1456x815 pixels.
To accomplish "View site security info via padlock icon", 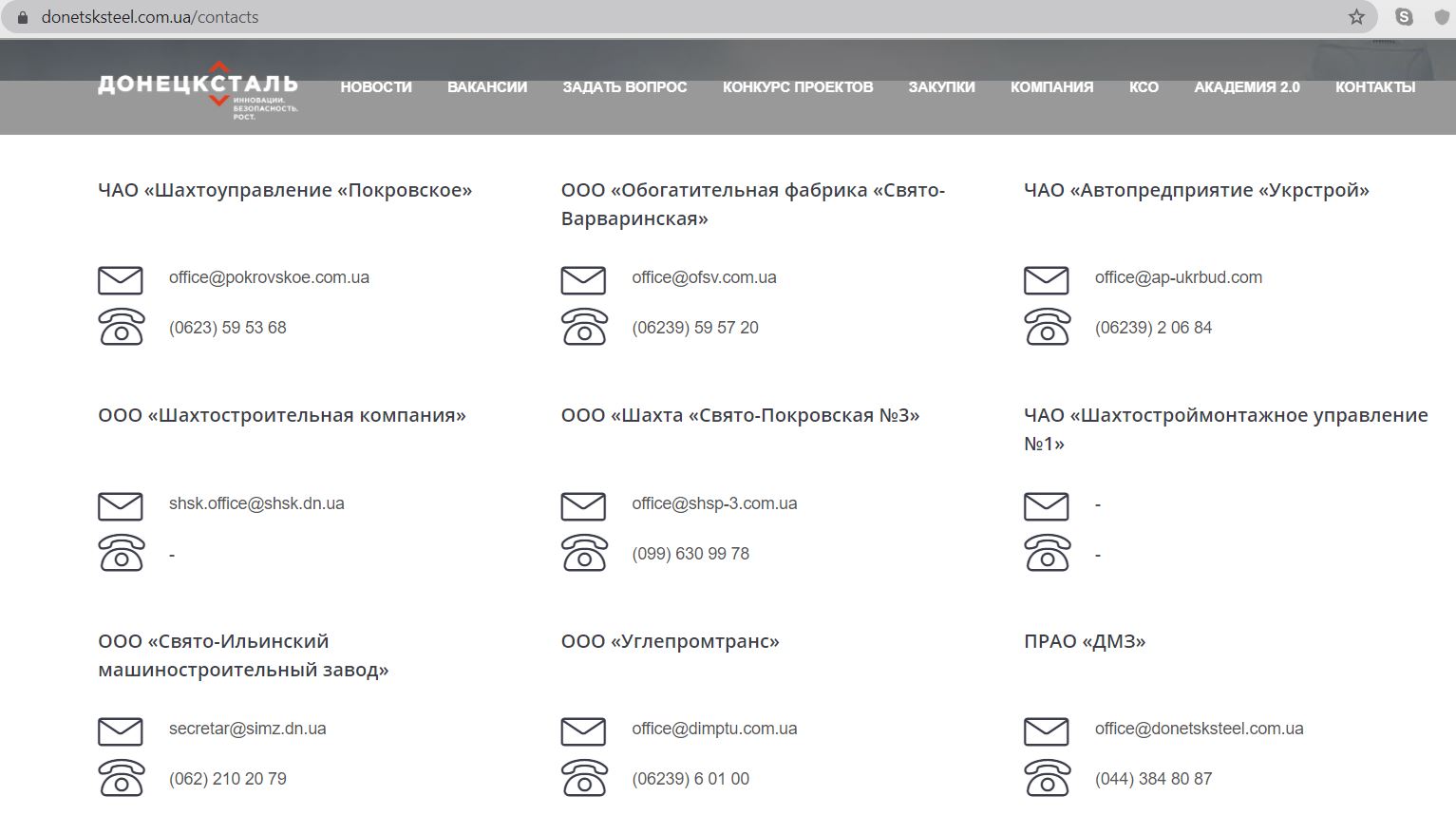I will coord(23,17).
